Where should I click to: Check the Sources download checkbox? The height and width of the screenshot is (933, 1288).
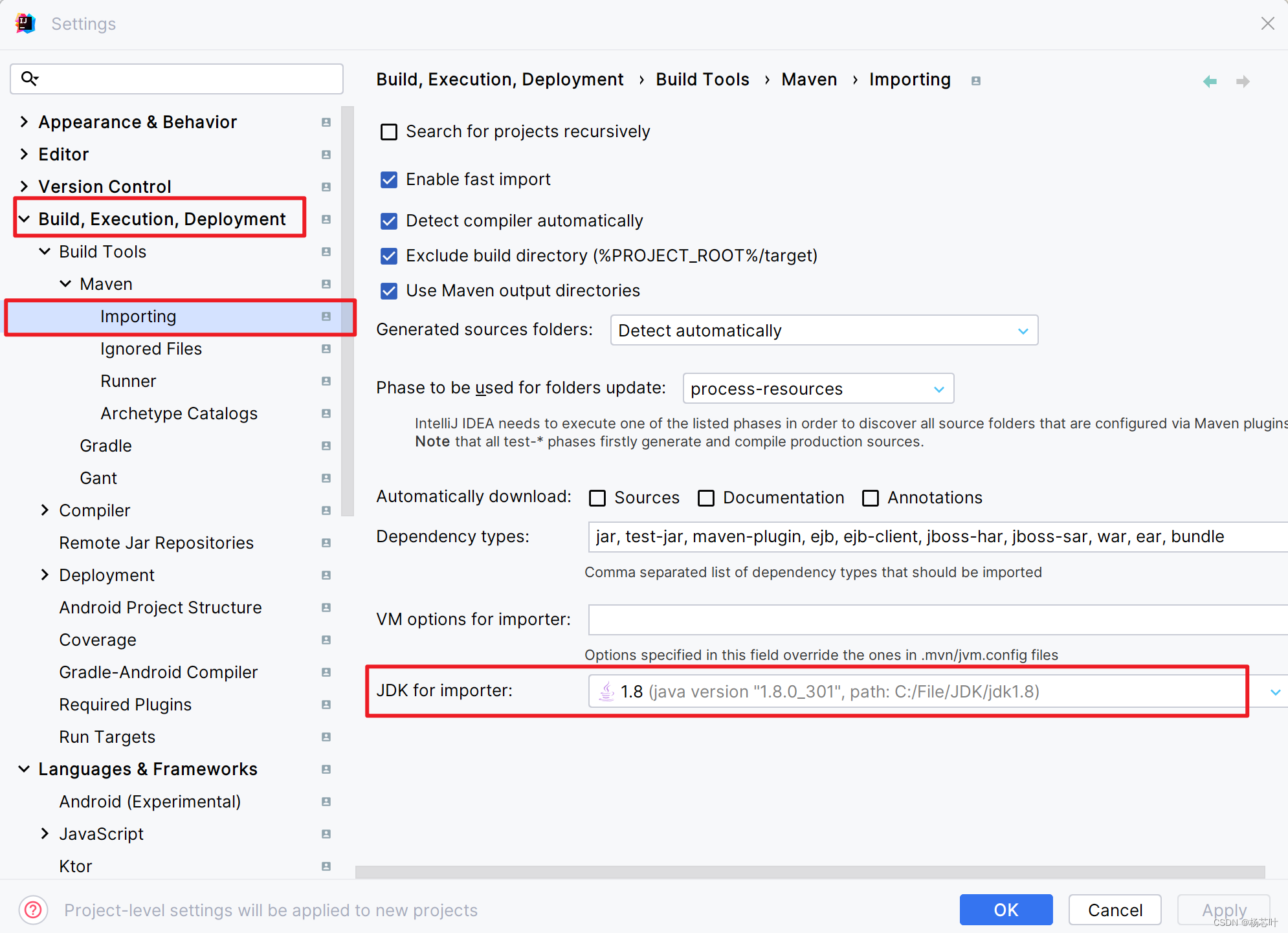[597, 498]
